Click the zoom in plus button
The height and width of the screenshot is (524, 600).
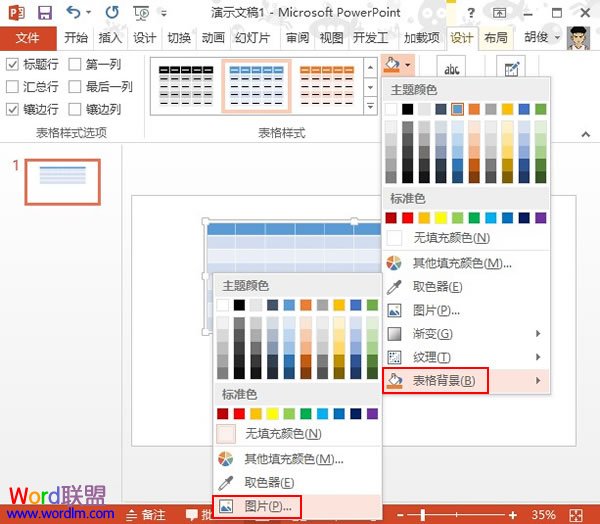click(x=513, y=515)
